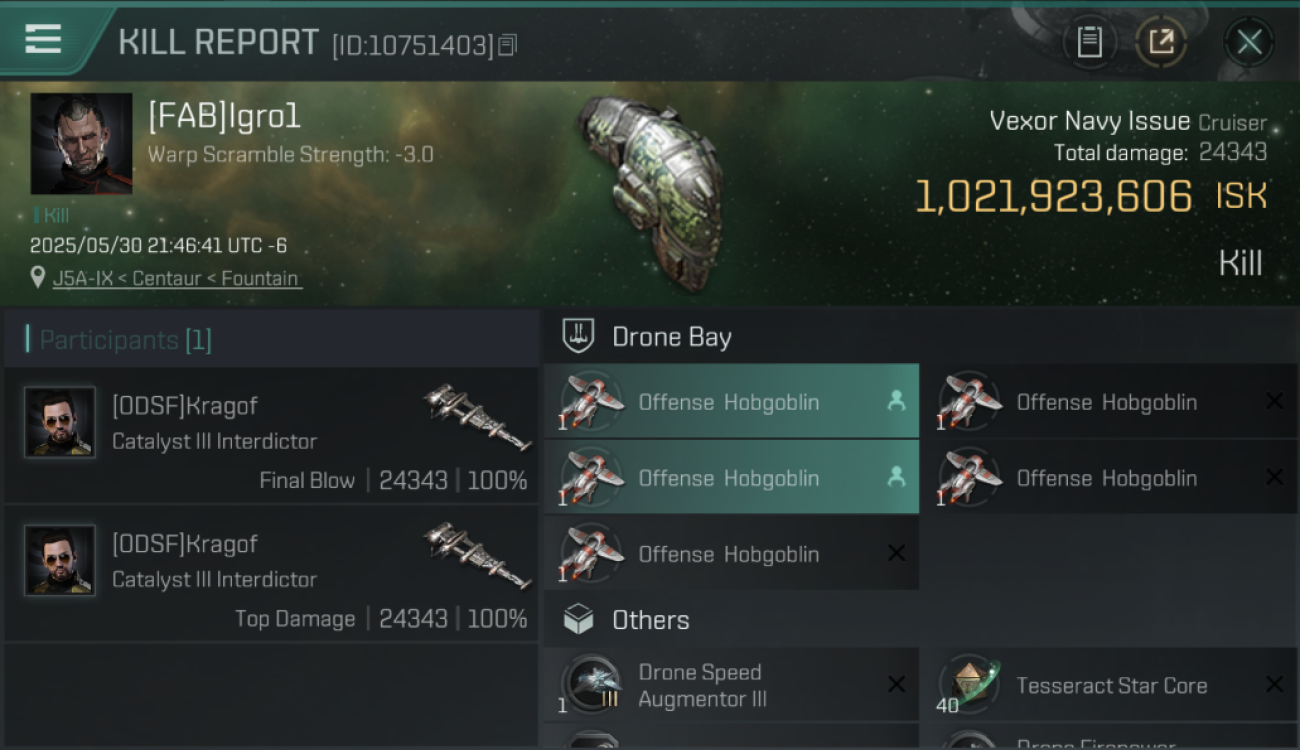The image size is (1300, 750).
Task: Select the second highlighted Offense Hobgoblin drone
Action: click(x=732, y=478)
